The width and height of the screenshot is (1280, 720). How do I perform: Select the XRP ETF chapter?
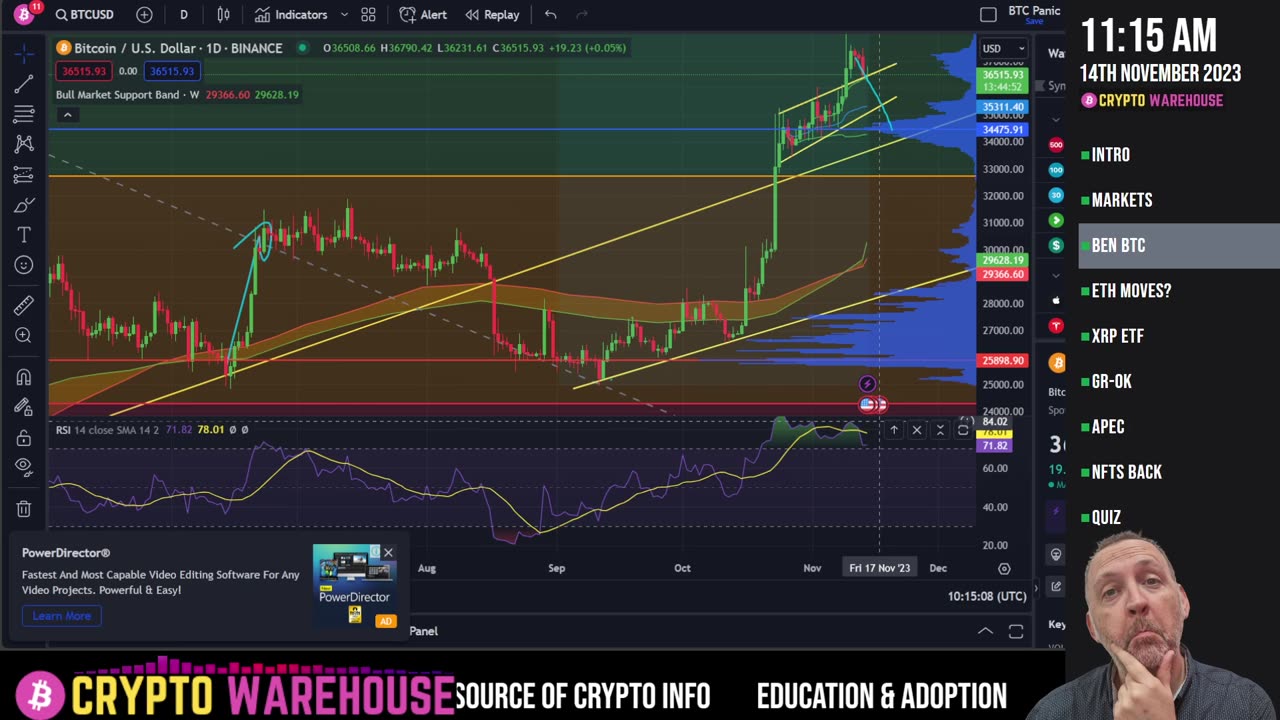tap(1117, 336)
